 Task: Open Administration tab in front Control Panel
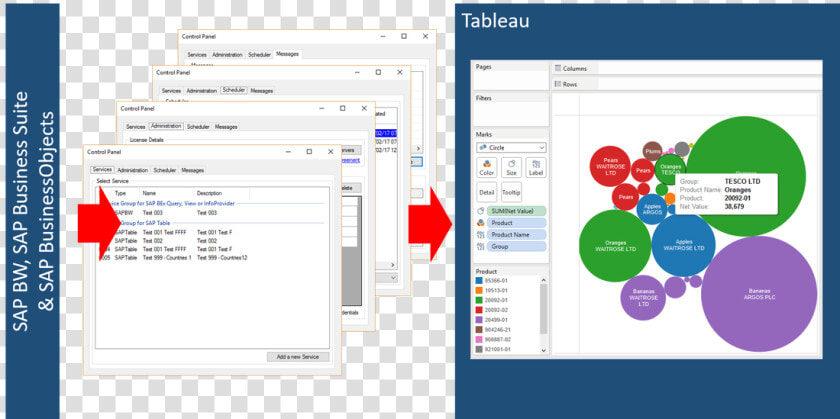coord(132,170)
